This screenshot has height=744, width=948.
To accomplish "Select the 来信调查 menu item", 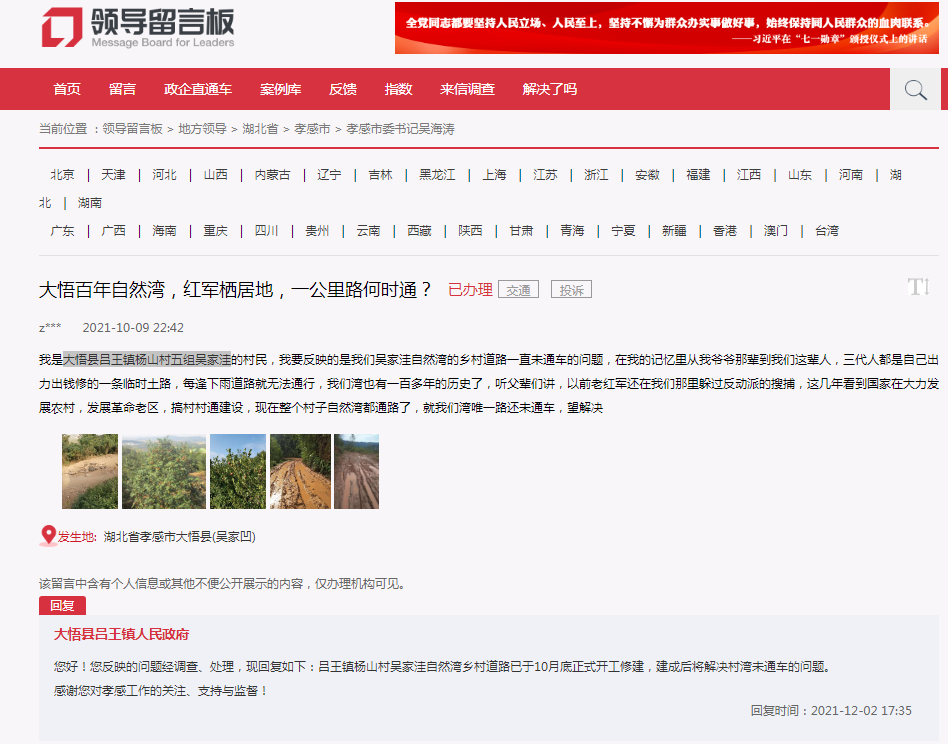I will pyautogui.click(x=467, y=89).
